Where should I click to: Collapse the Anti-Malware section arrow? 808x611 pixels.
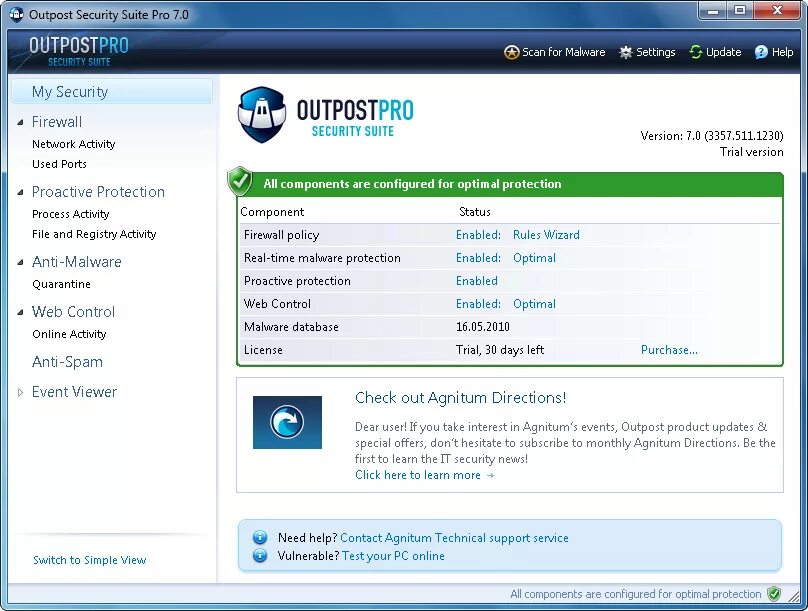pos(21,262)
